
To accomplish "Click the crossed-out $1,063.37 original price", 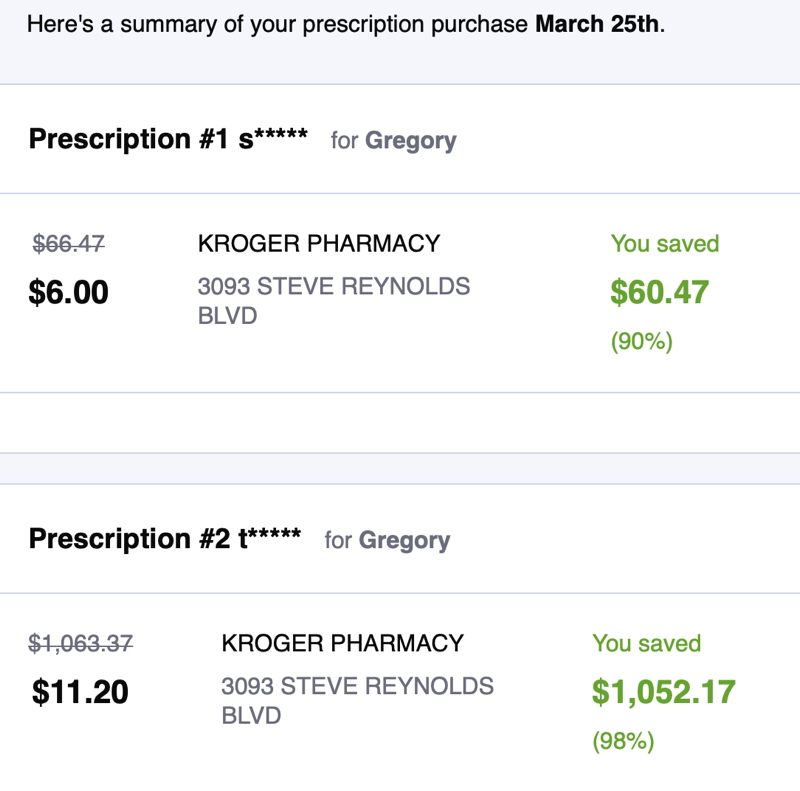I will [81, 643].
